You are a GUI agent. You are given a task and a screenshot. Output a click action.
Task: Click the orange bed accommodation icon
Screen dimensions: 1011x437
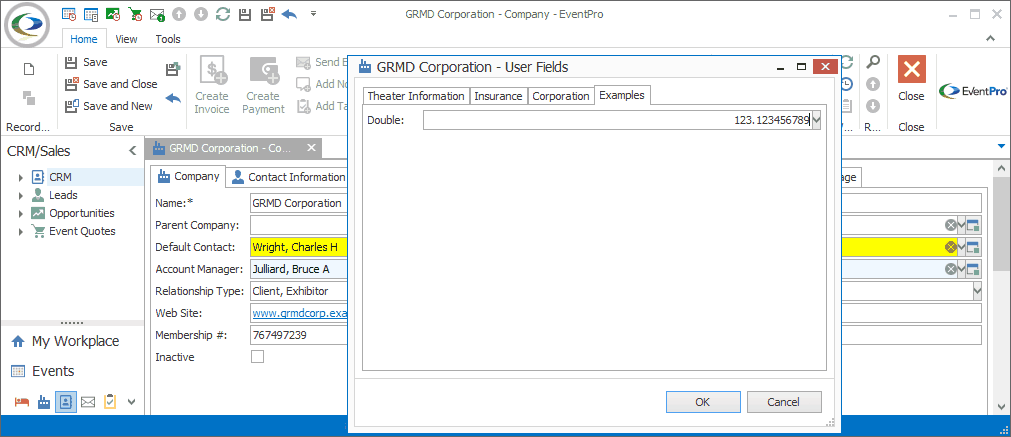click(22, 402)
